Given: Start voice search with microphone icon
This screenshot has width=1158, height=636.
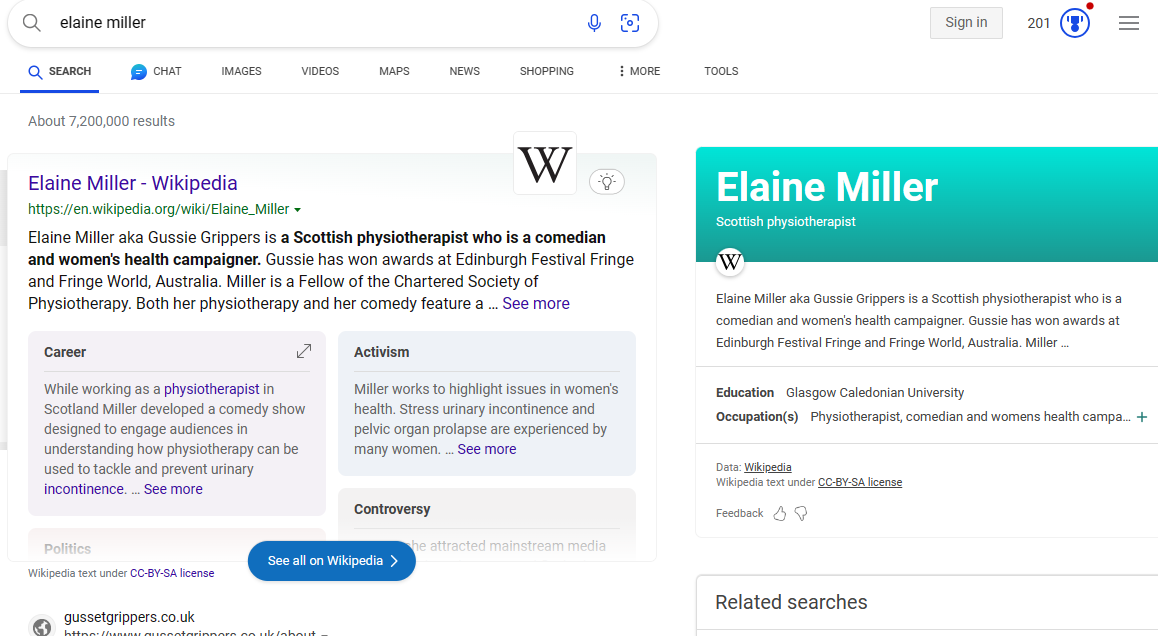Looking at the screenshot, I should 594,23.
